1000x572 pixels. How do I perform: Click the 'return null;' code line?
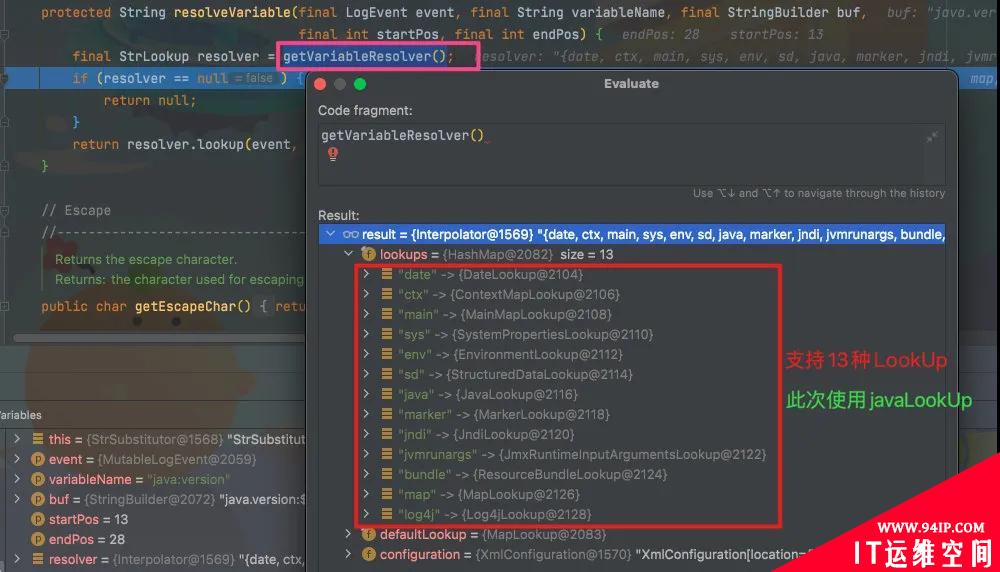pos(150,100)
